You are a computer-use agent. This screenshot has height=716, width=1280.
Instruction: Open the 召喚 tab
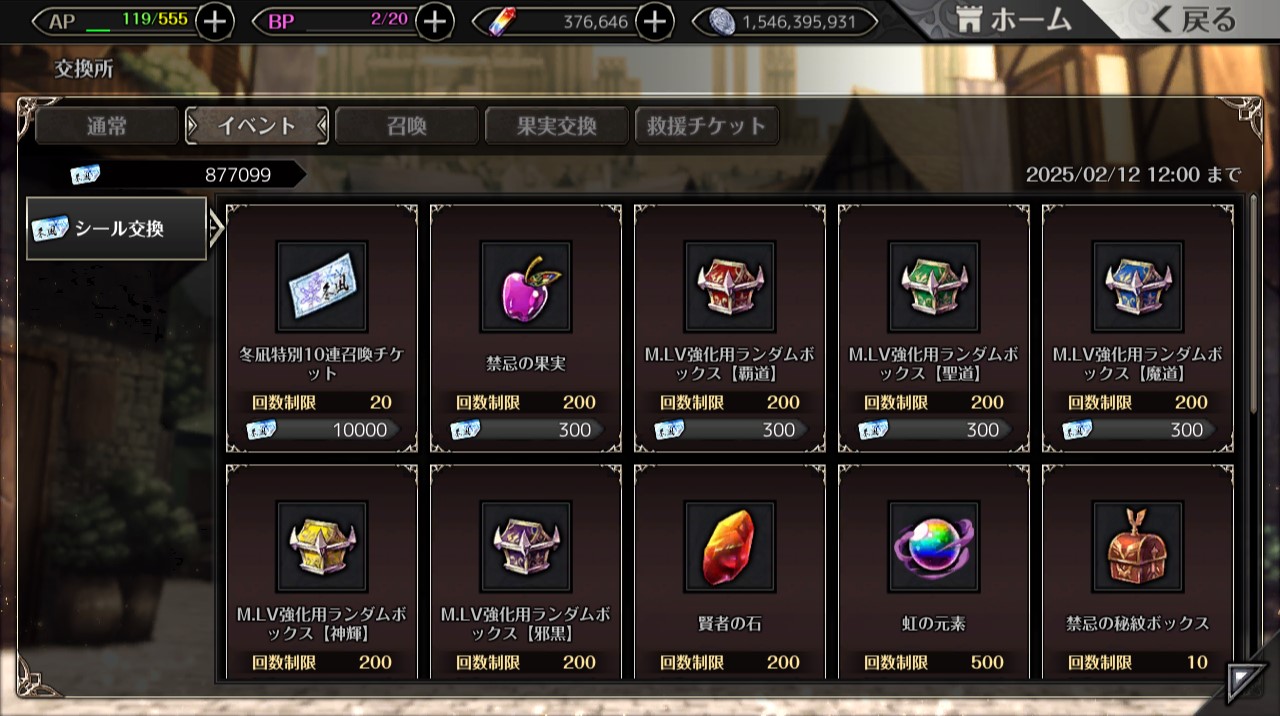click(x=407, y=126)
